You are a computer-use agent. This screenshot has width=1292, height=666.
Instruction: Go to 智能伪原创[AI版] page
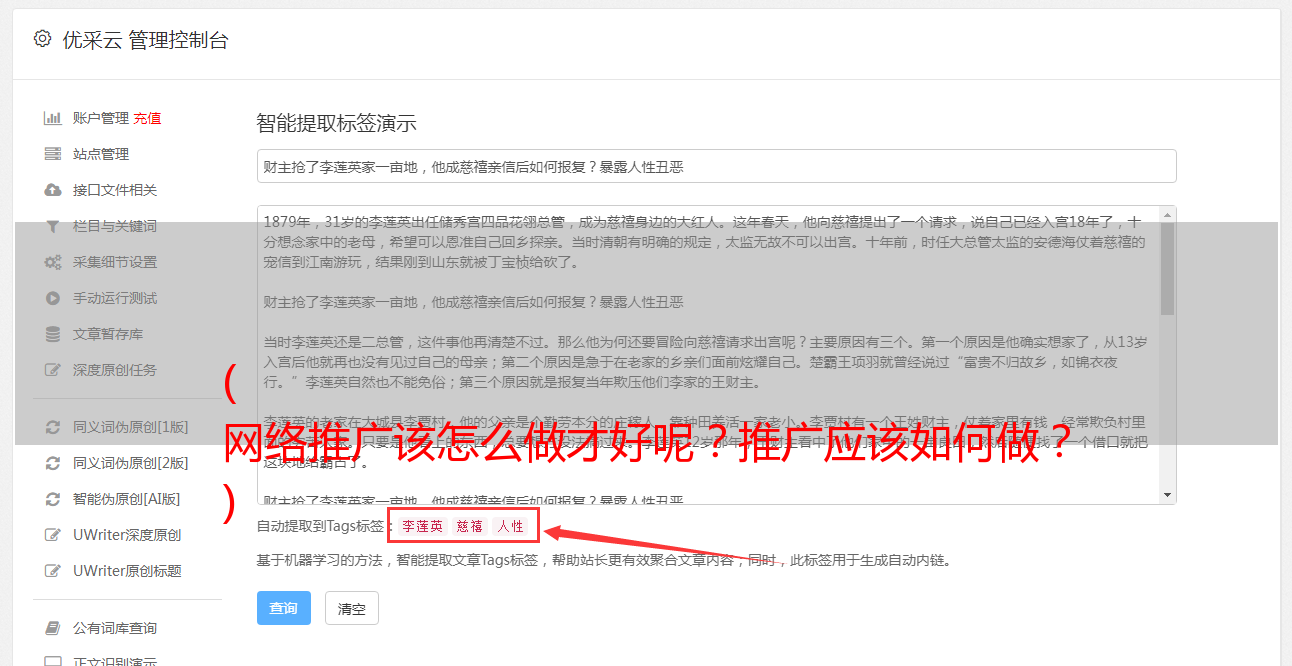coord(126,499)
